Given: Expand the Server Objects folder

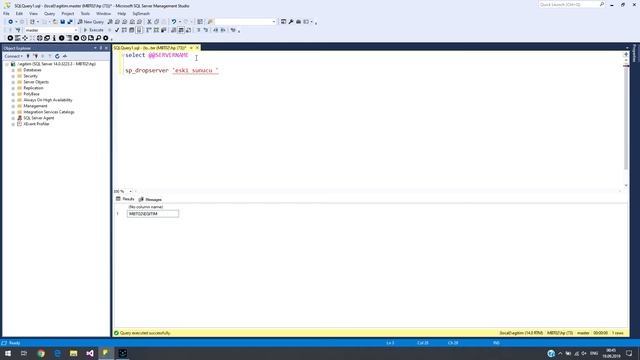Looking at the screenshot, I should click(x=13, y=82).
